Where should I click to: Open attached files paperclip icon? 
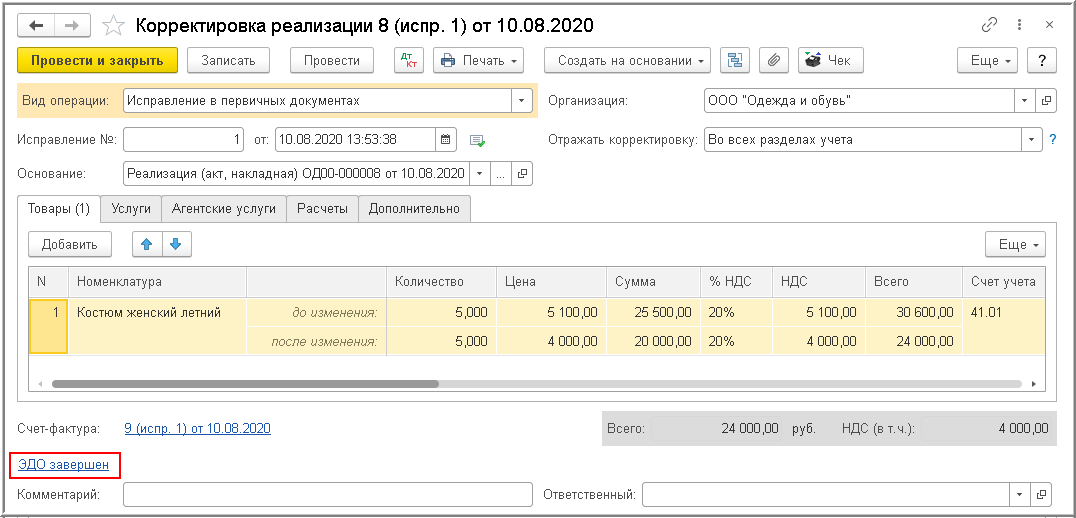[x=772, y=61]
